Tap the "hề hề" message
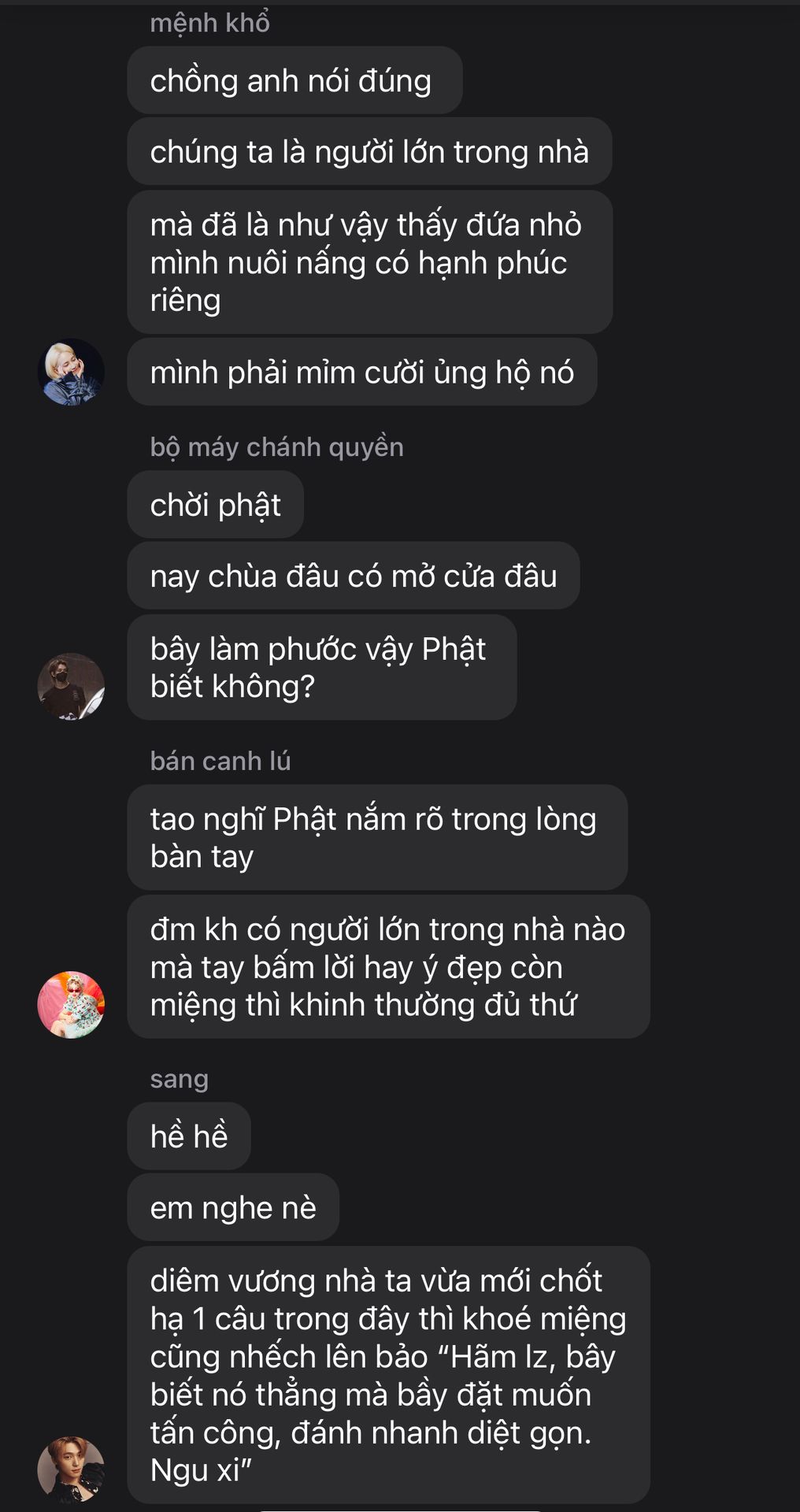 (x=189, y=1136)
